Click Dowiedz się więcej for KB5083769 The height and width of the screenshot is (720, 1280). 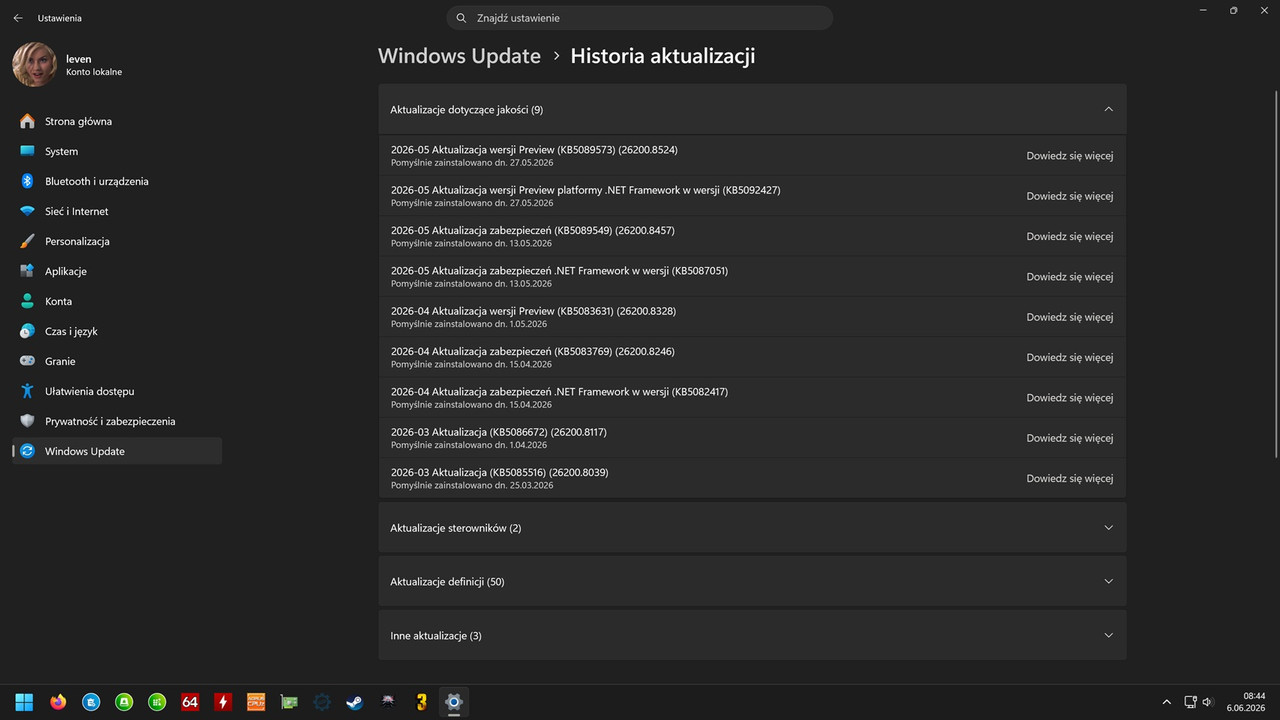tap(1069, 357)
